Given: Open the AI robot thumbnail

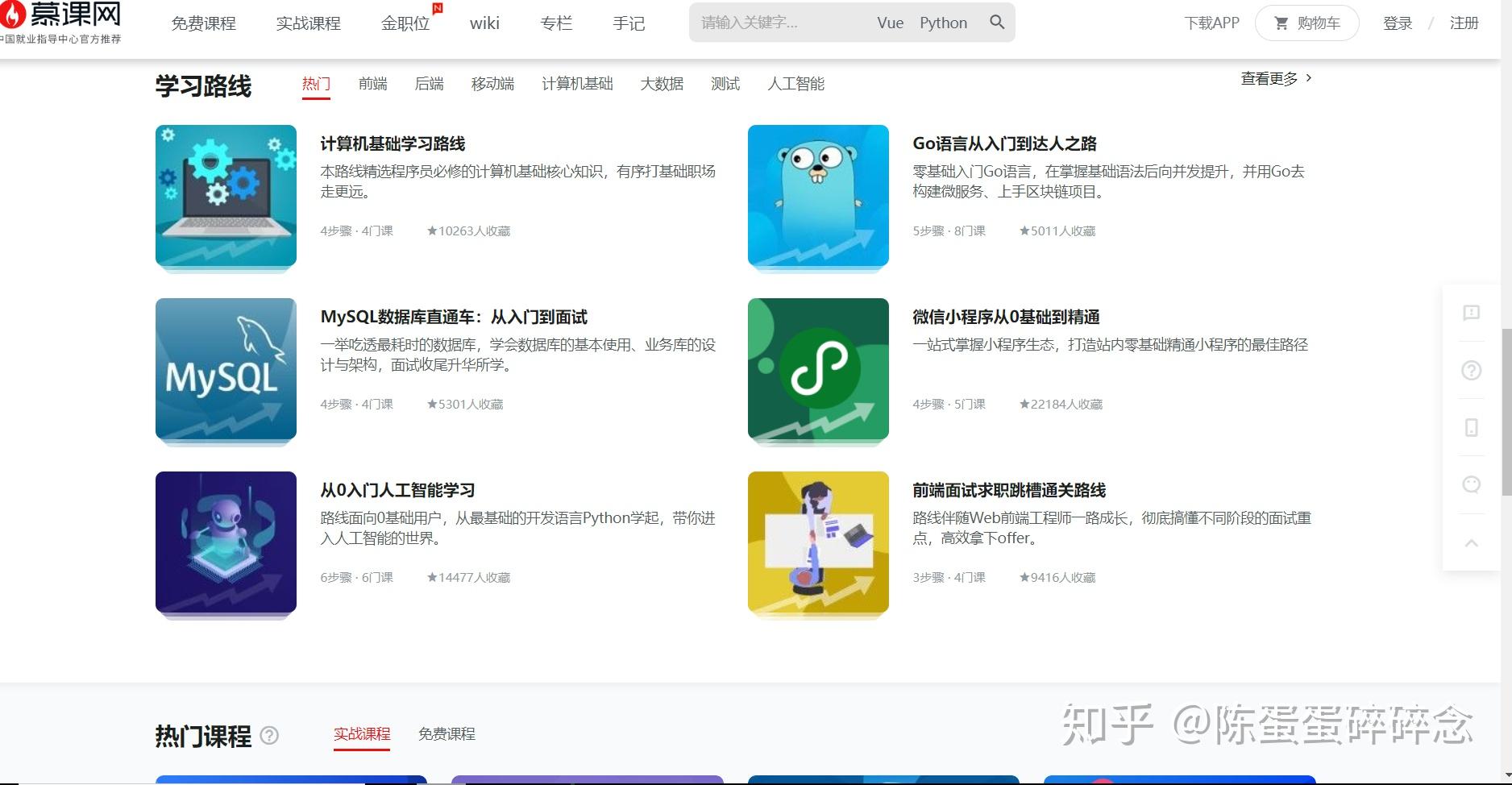Looking at the screenshot, I should point(226,542).
